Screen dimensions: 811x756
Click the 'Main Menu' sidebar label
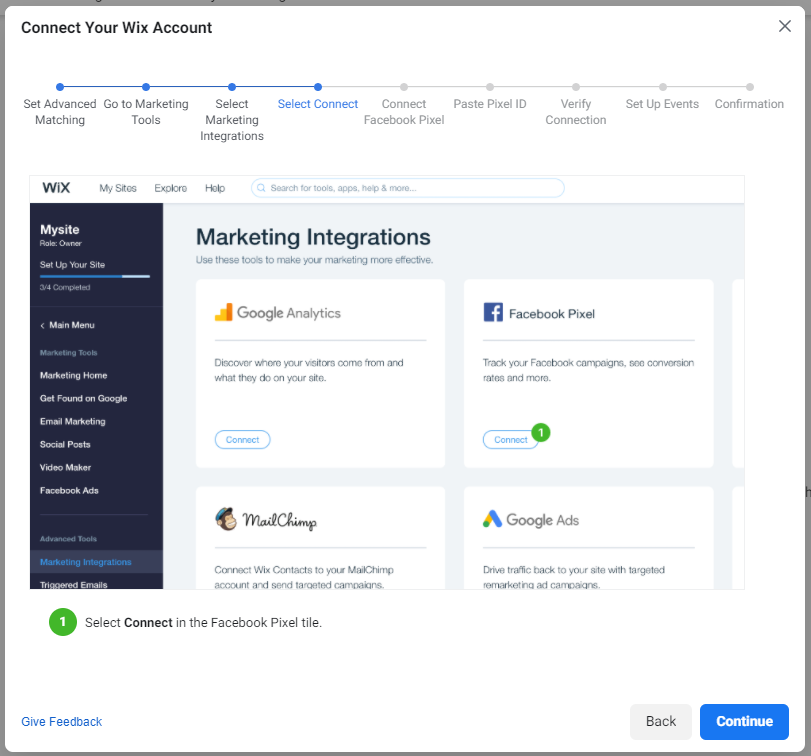click(72, 325)
